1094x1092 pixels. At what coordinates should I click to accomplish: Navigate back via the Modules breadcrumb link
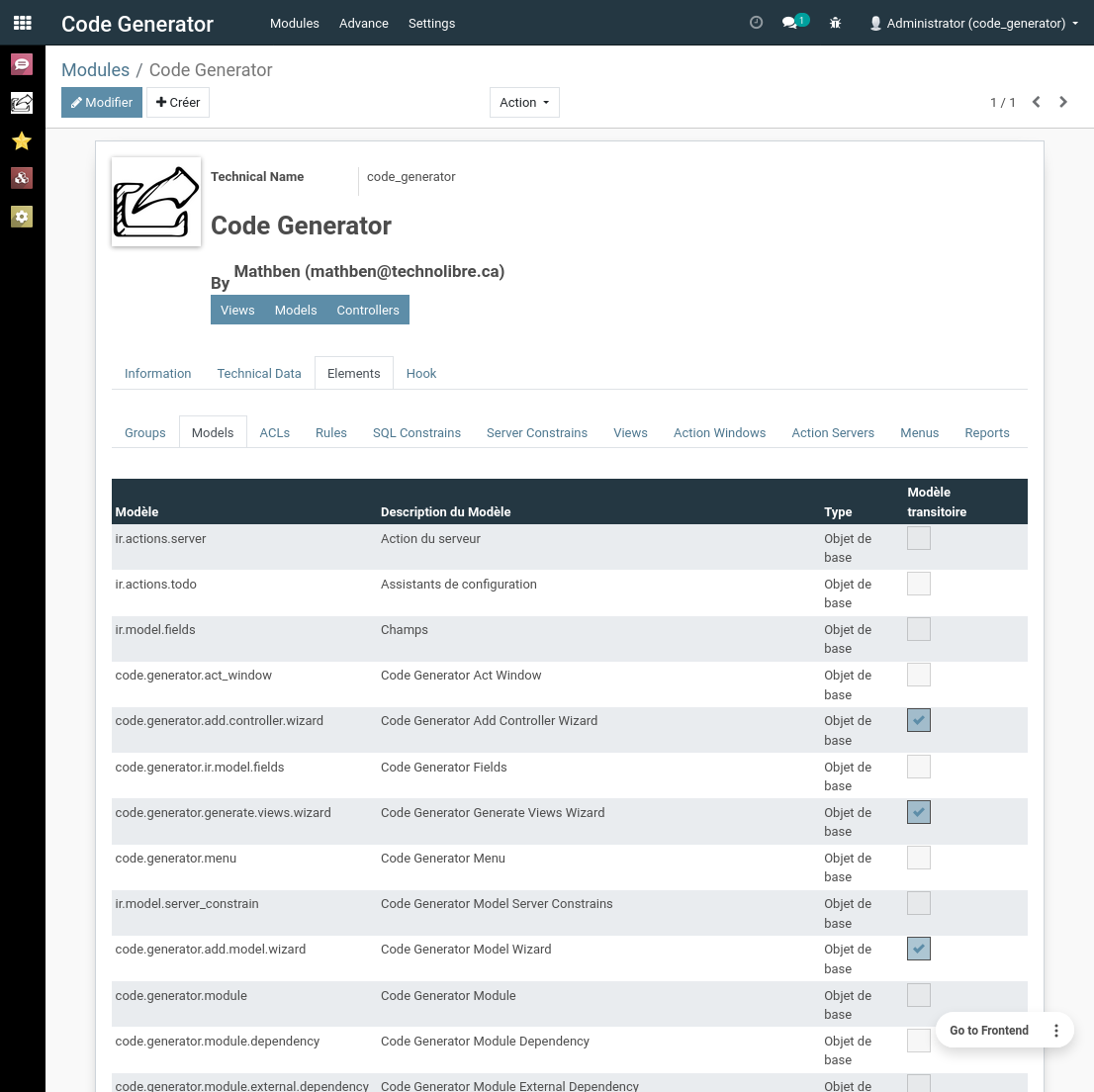[x=95, y=69]
